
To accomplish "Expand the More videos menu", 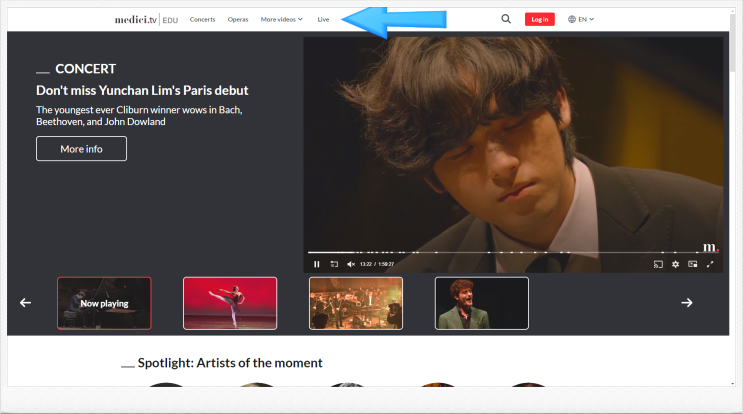I will point(281,19).
